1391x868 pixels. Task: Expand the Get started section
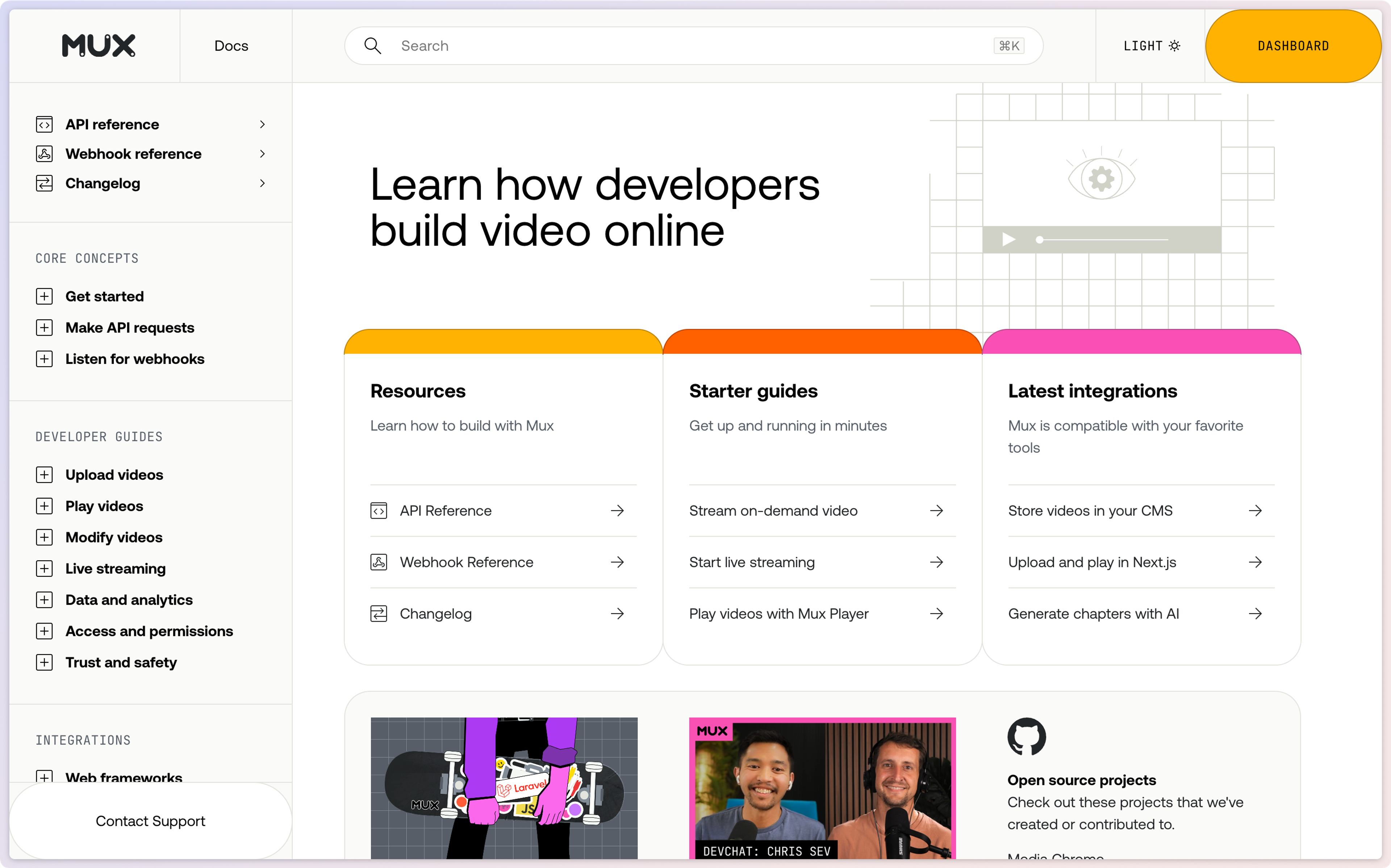click(x=44, y=296)
